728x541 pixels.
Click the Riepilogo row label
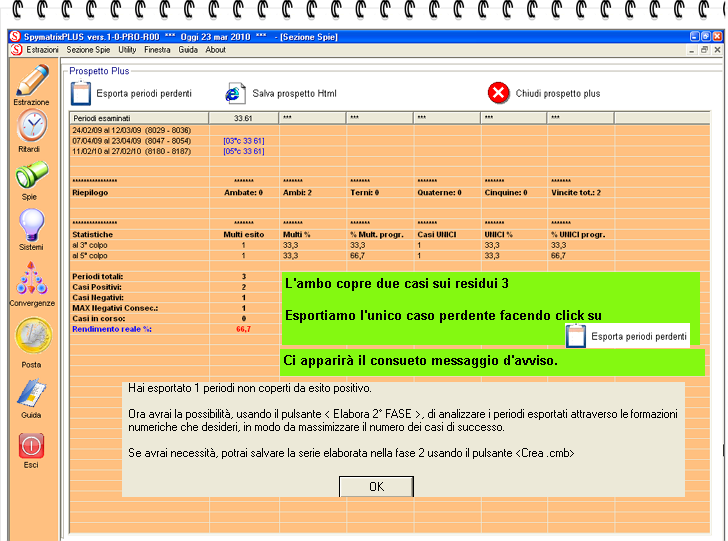click(x=90, y=192)
